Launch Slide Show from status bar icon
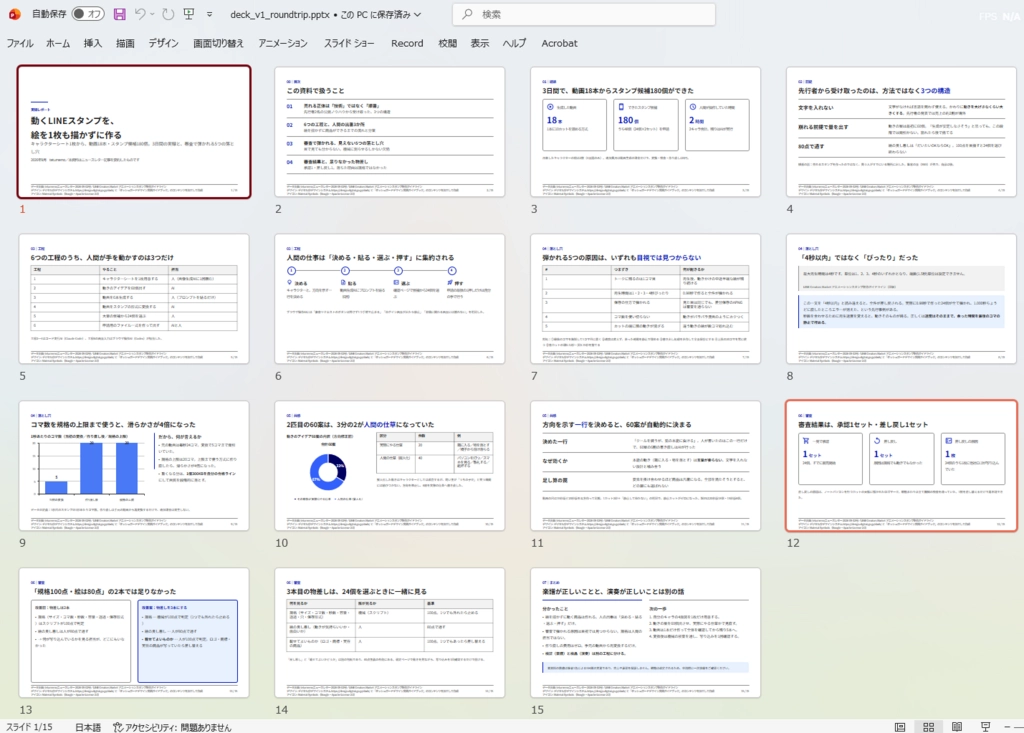Viewport: 1024px width, 733px height. tap(985, 727)
